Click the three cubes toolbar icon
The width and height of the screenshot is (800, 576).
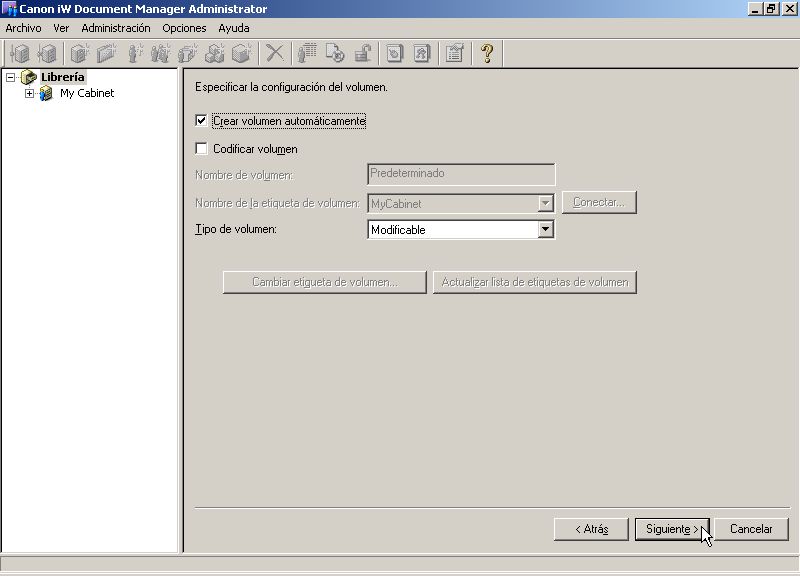pyautogui.click(x=214, y=53)
